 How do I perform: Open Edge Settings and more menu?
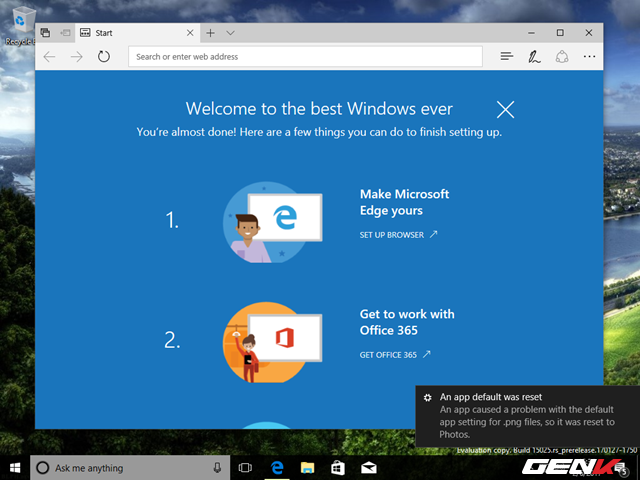click(x=589, y=56)
